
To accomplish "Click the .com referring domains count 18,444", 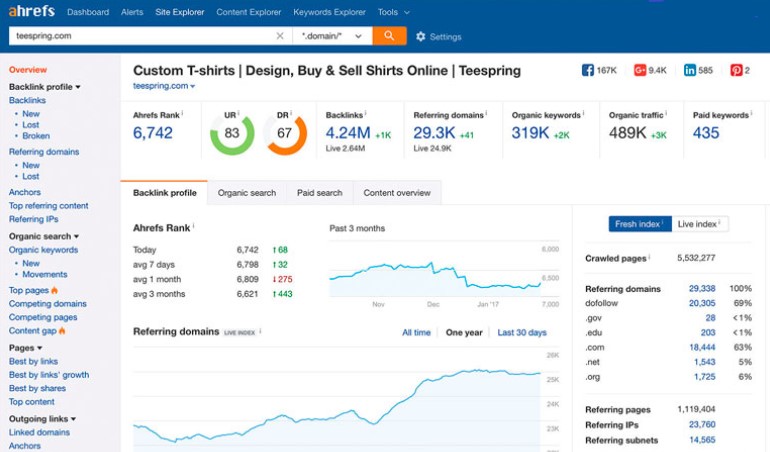I will [702, 347].
